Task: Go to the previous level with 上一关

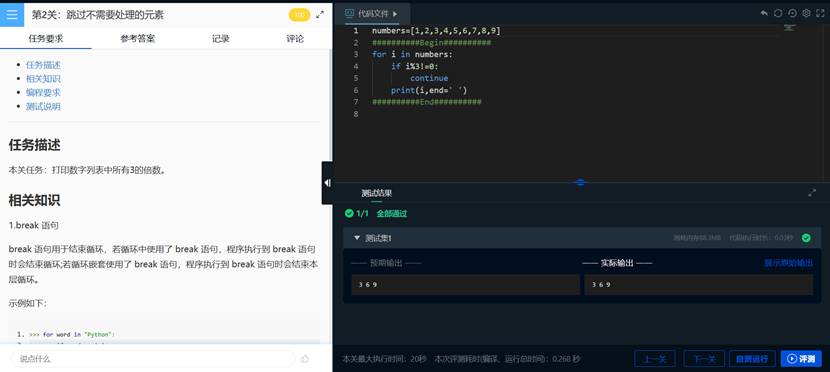Action: click(x=654, y=359)
